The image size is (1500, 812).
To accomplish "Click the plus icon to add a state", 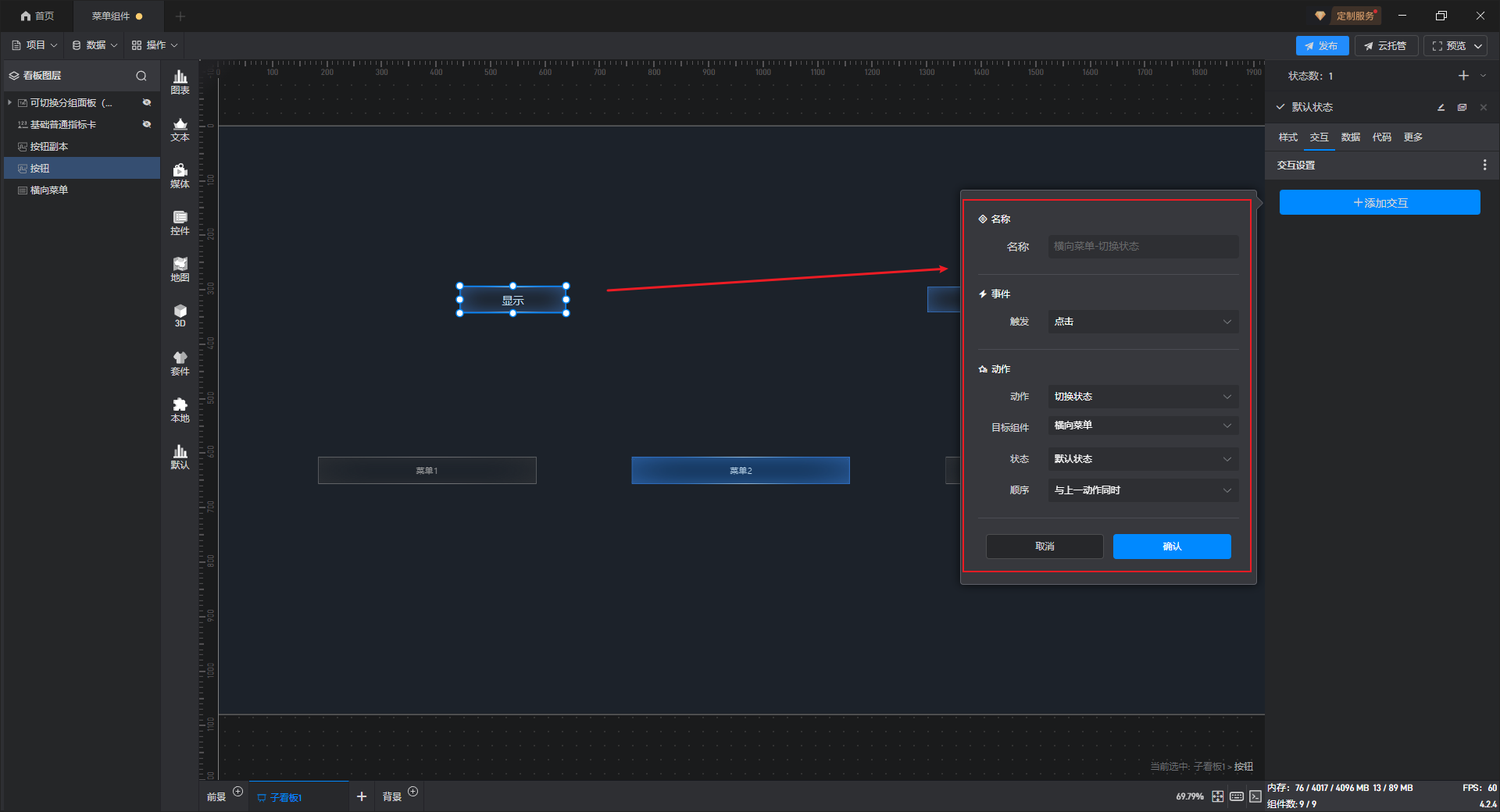I will point(1463,76).
